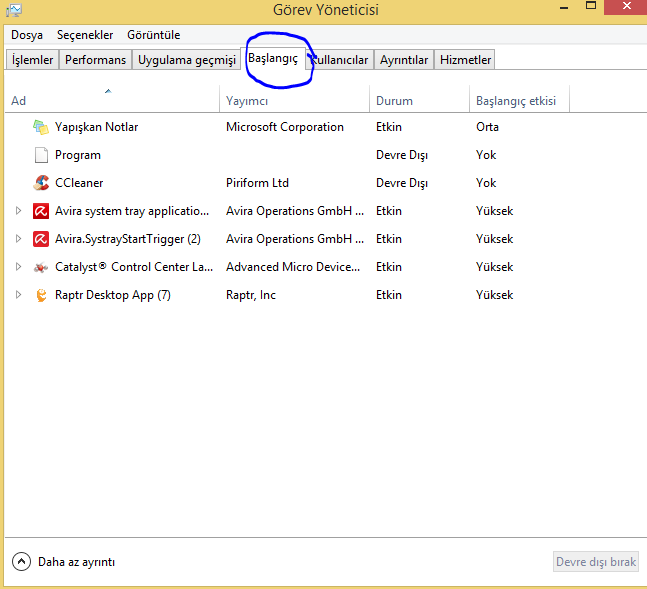The width and height of the screenshot is (647, 589).
Task: Sort by the Başlangıç etkisi column header
Action: (x=519, y=99)
